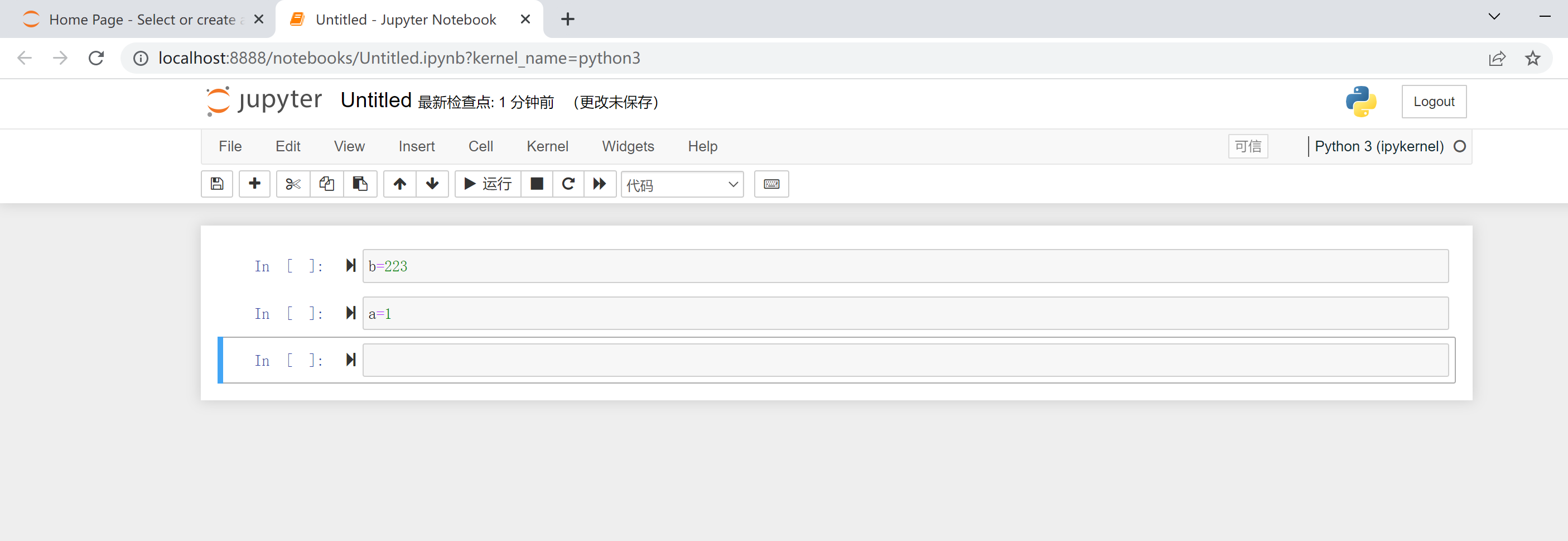Click the (更改未保存) unsaved changes text
Viewport: 1568px width, 541px height.
[616, 102]
